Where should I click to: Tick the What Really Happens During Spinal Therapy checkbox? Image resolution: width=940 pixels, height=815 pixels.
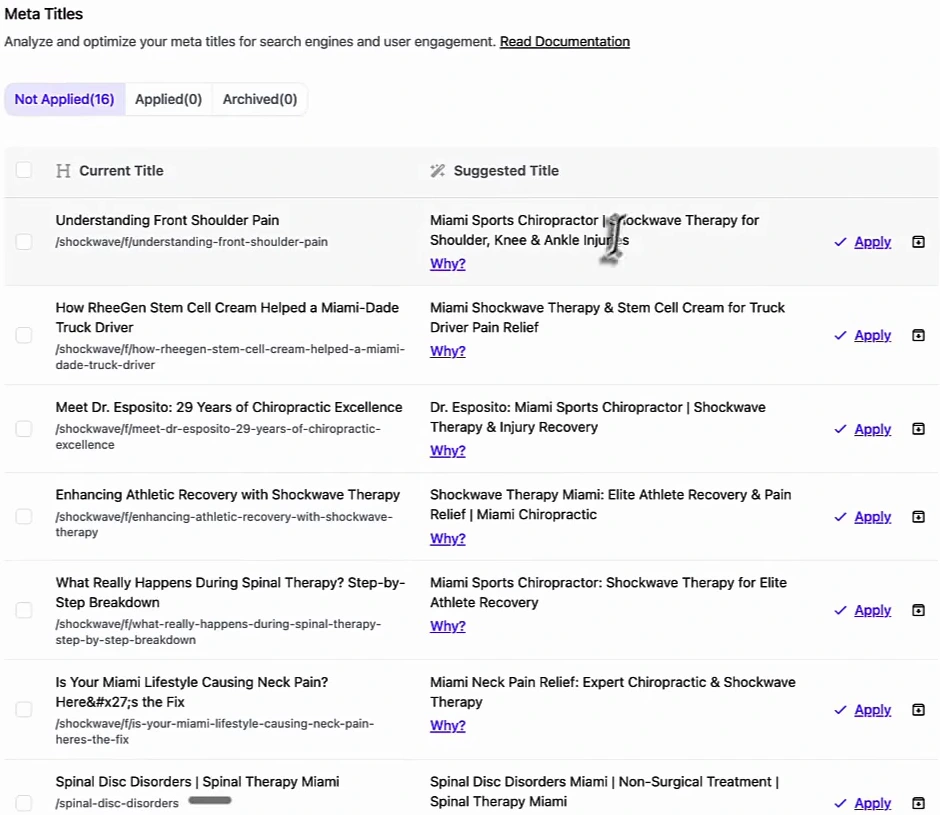[x=24, y=610]
